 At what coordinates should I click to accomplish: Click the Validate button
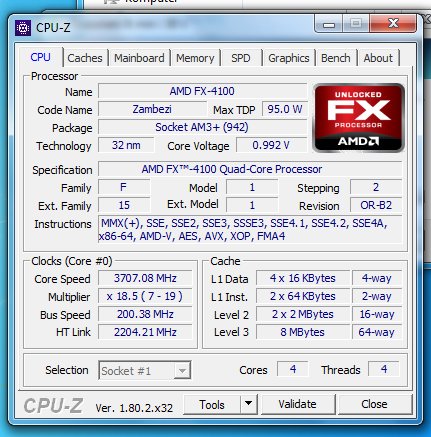(x=298, y=404)
